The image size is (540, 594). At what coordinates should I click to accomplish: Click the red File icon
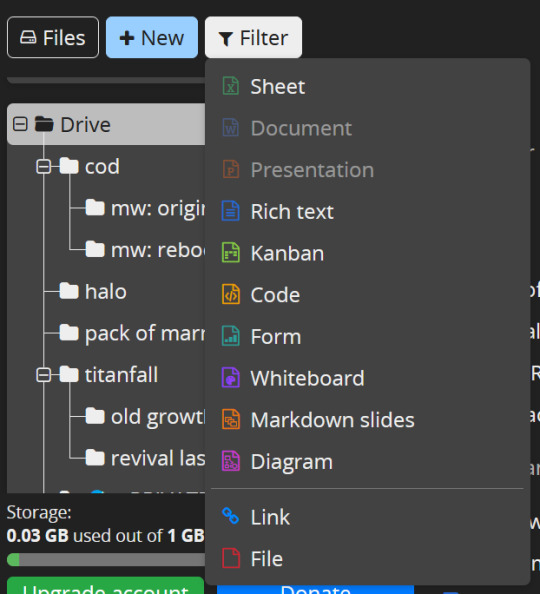[230, 558]
